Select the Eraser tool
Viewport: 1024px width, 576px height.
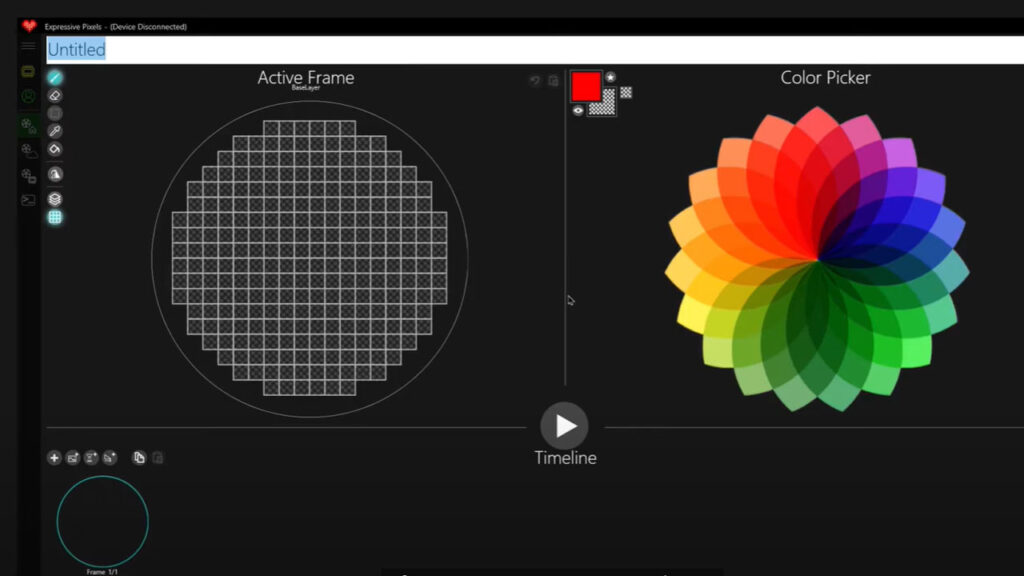[x=55, y=95]
